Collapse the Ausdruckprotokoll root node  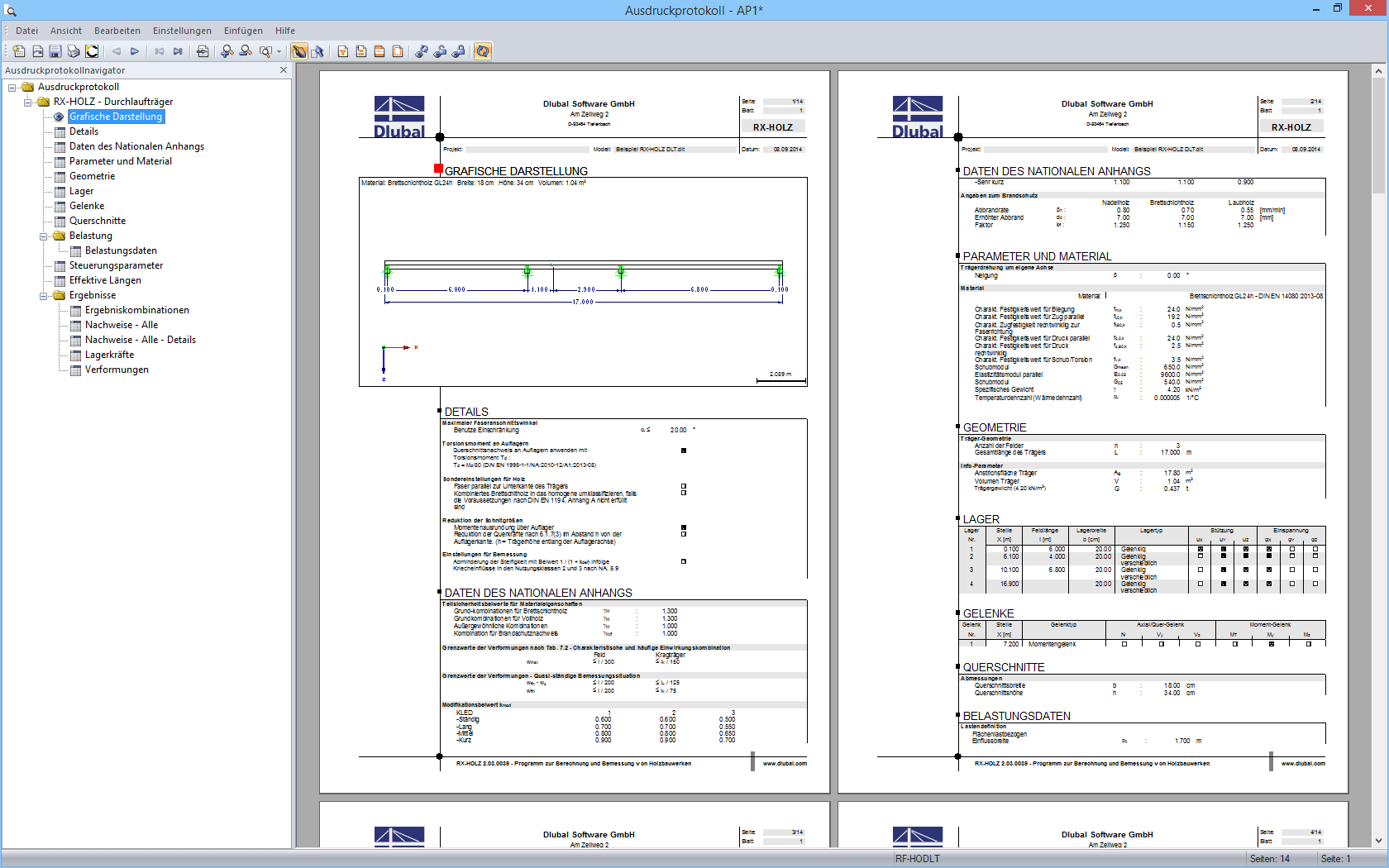12,87
